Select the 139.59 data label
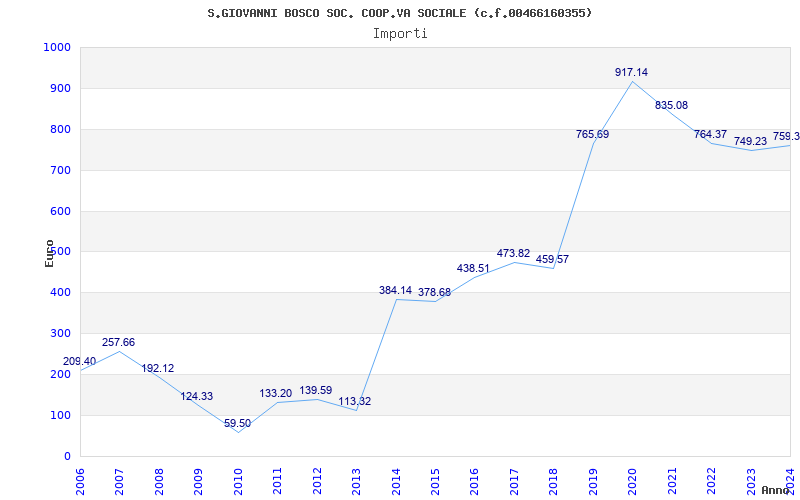The image size is (800, 500). point(315,391)
